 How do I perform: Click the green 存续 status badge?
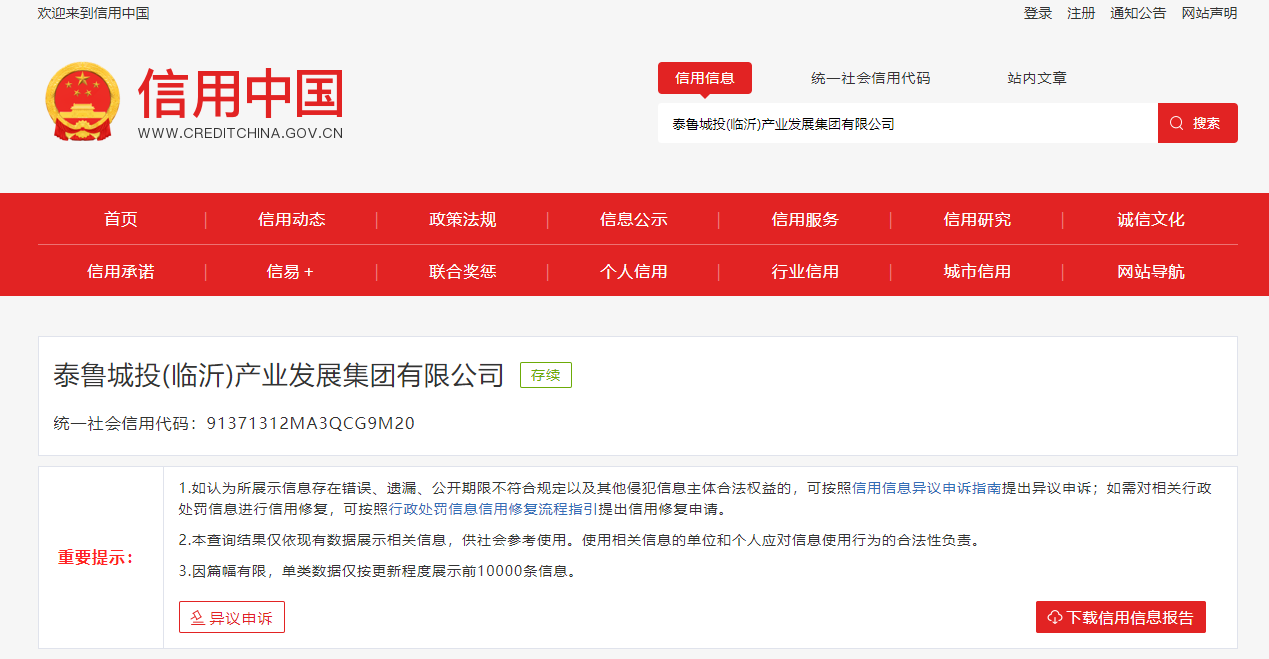point(545,375)
